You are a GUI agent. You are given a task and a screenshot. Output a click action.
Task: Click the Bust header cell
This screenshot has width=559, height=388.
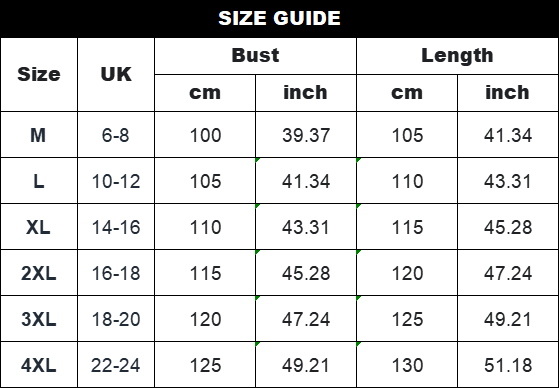pyautogui.click(x=255, y=56)
